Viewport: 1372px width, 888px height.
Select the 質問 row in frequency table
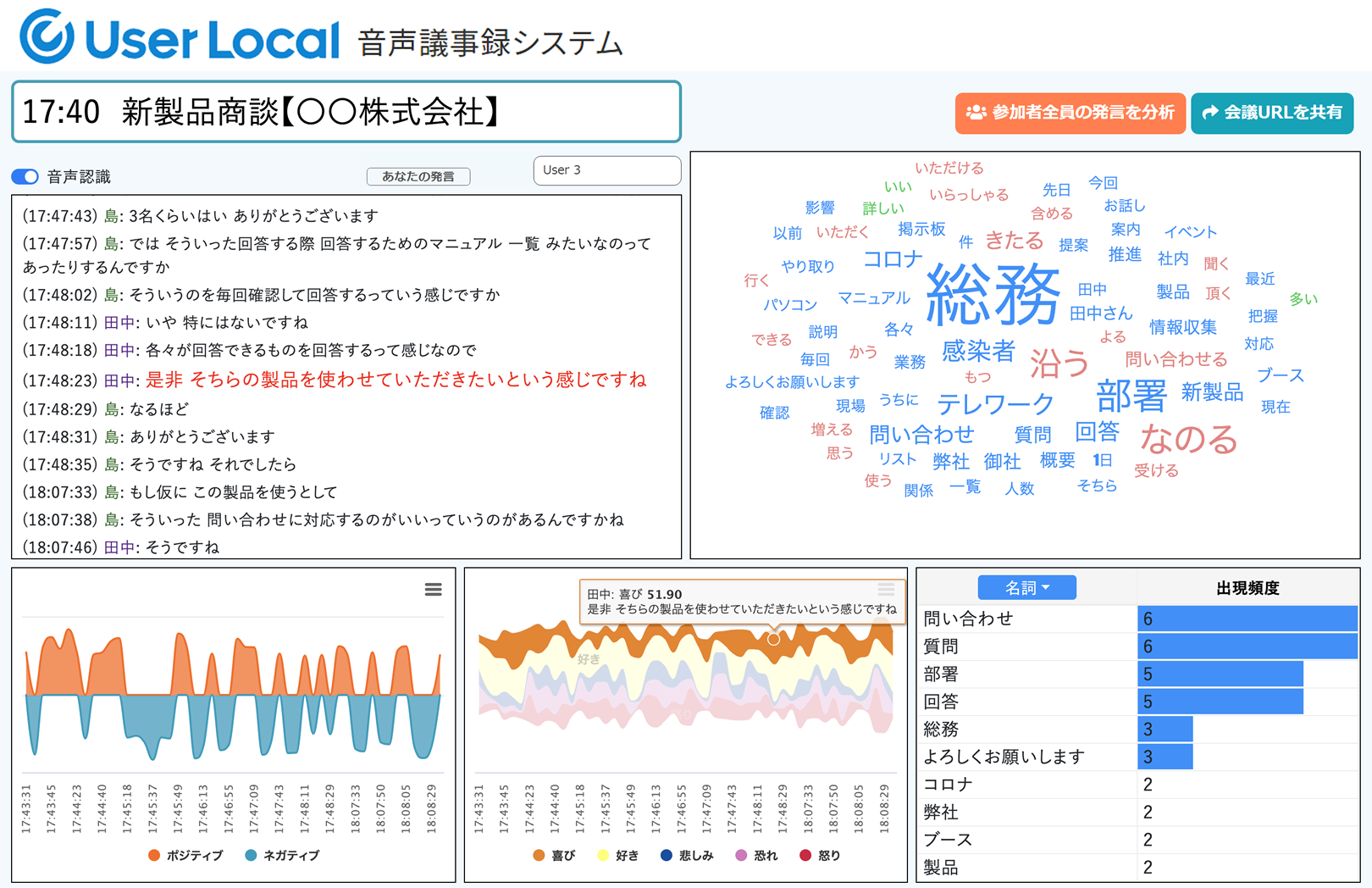pos(1138,647)
